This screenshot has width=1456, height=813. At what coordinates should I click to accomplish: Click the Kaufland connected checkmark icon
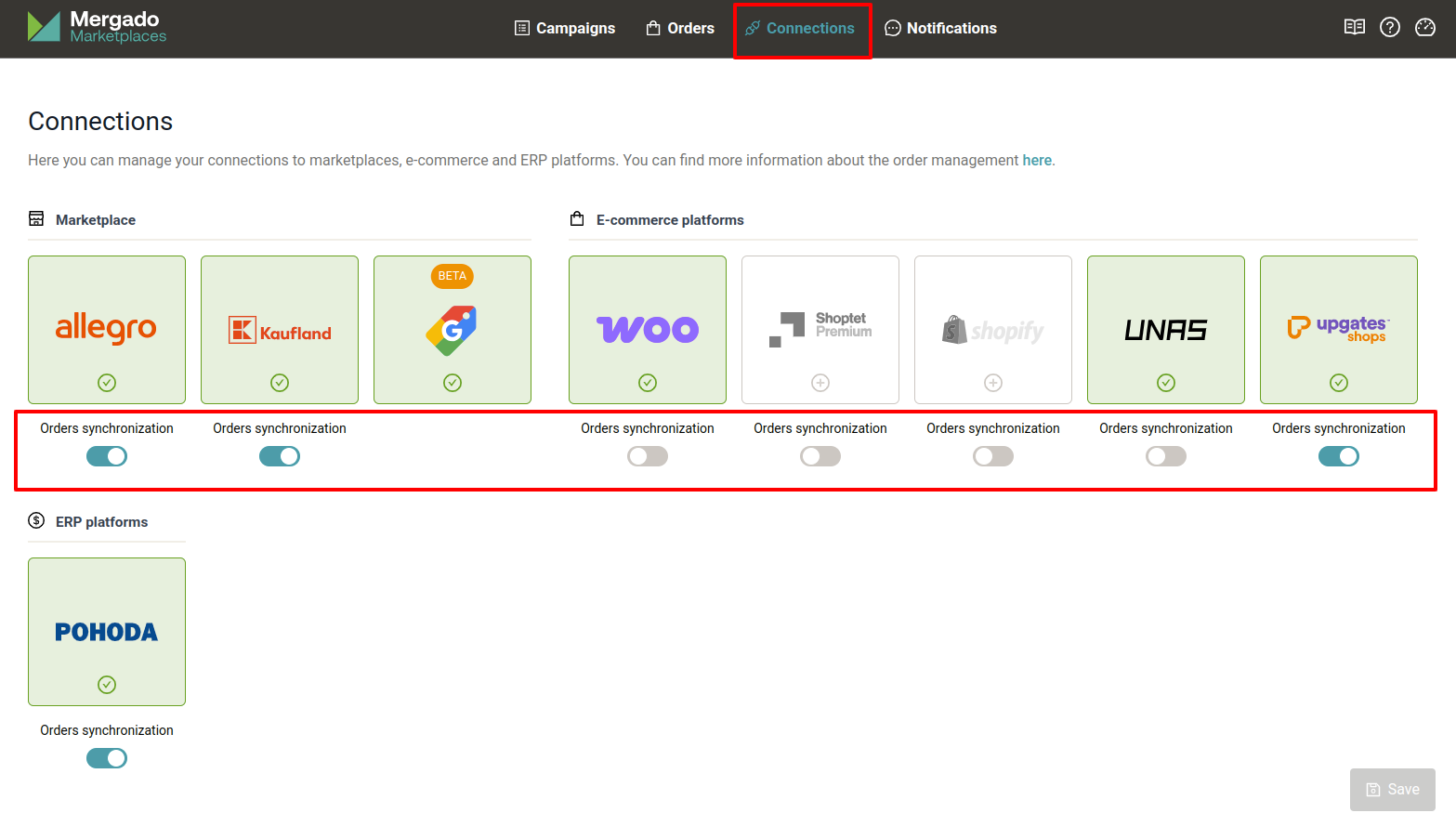point(280,383)
